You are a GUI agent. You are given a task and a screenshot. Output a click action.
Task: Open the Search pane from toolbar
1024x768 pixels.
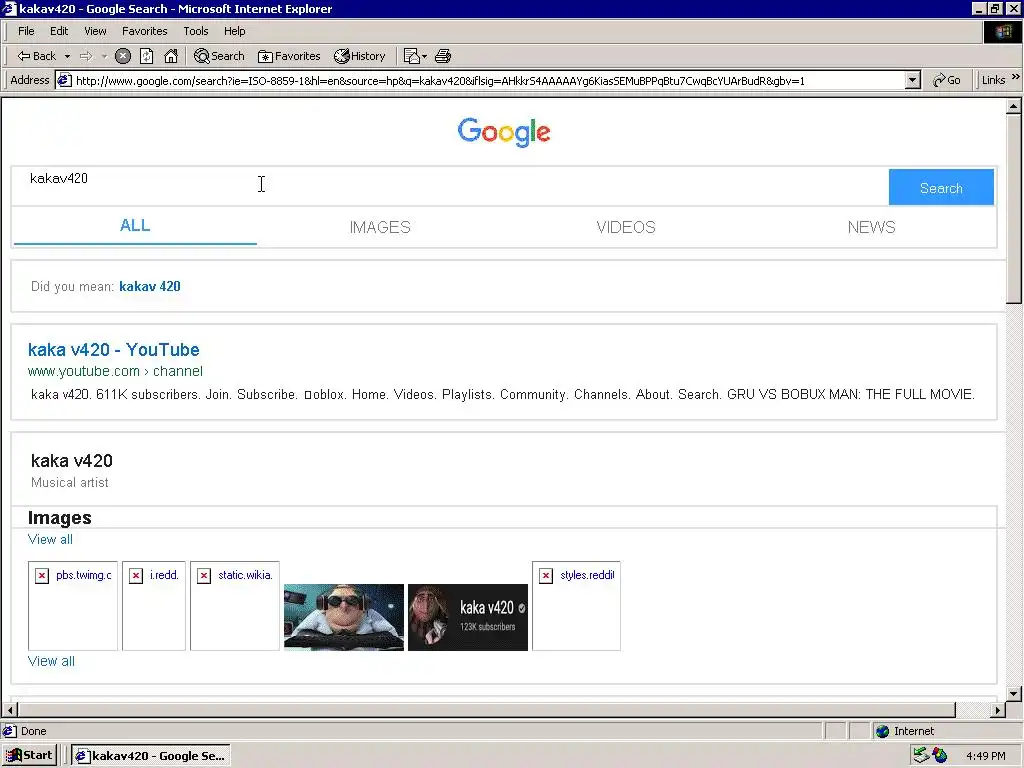219,56
